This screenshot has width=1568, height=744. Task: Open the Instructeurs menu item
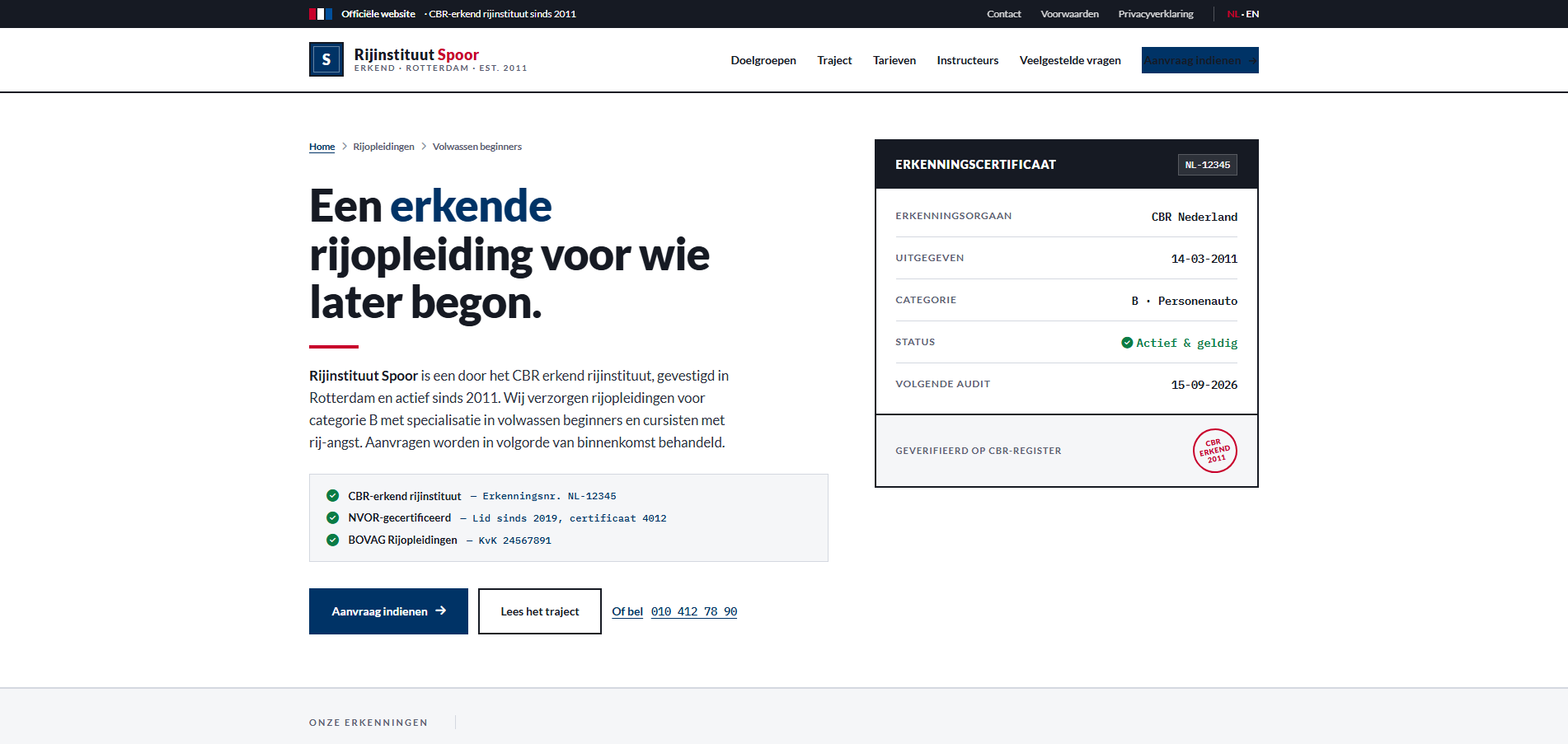coord(967,60)
